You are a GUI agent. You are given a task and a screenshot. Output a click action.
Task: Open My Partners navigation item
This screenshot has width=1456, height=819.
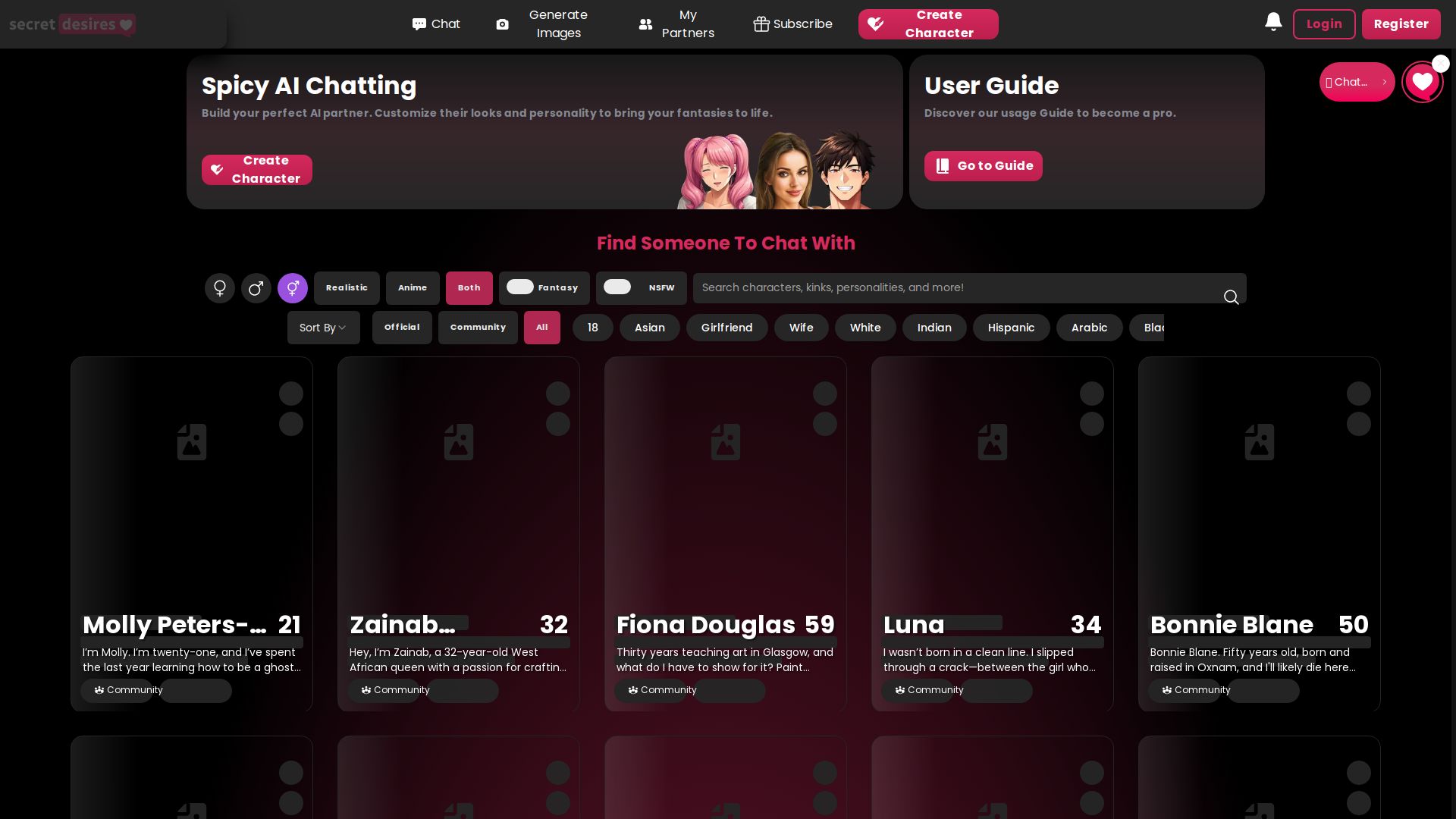click(x=676, y=24)
